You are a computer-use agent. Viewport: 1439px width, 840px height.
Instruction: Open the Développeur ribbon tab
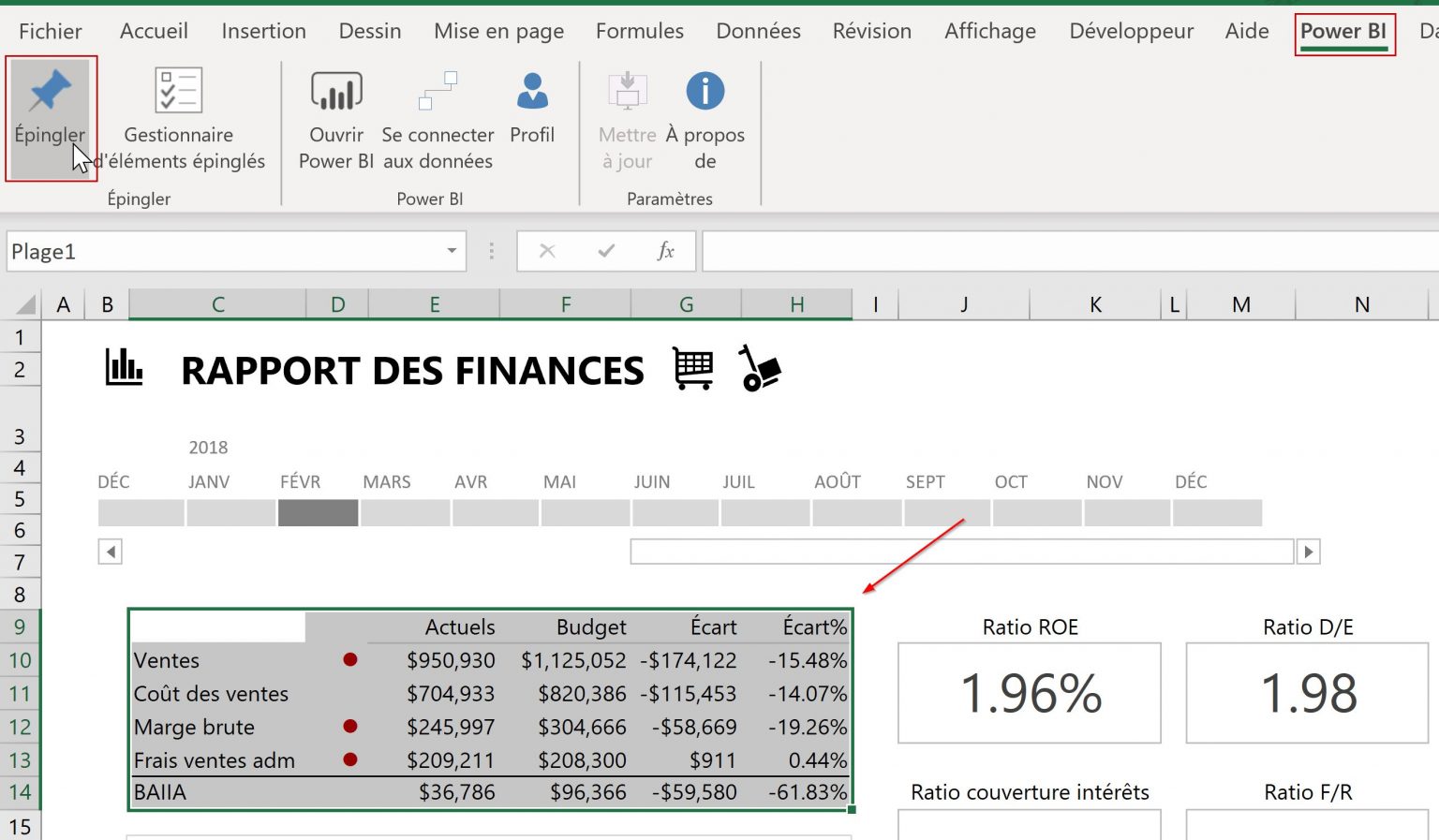pos(1130,31)
